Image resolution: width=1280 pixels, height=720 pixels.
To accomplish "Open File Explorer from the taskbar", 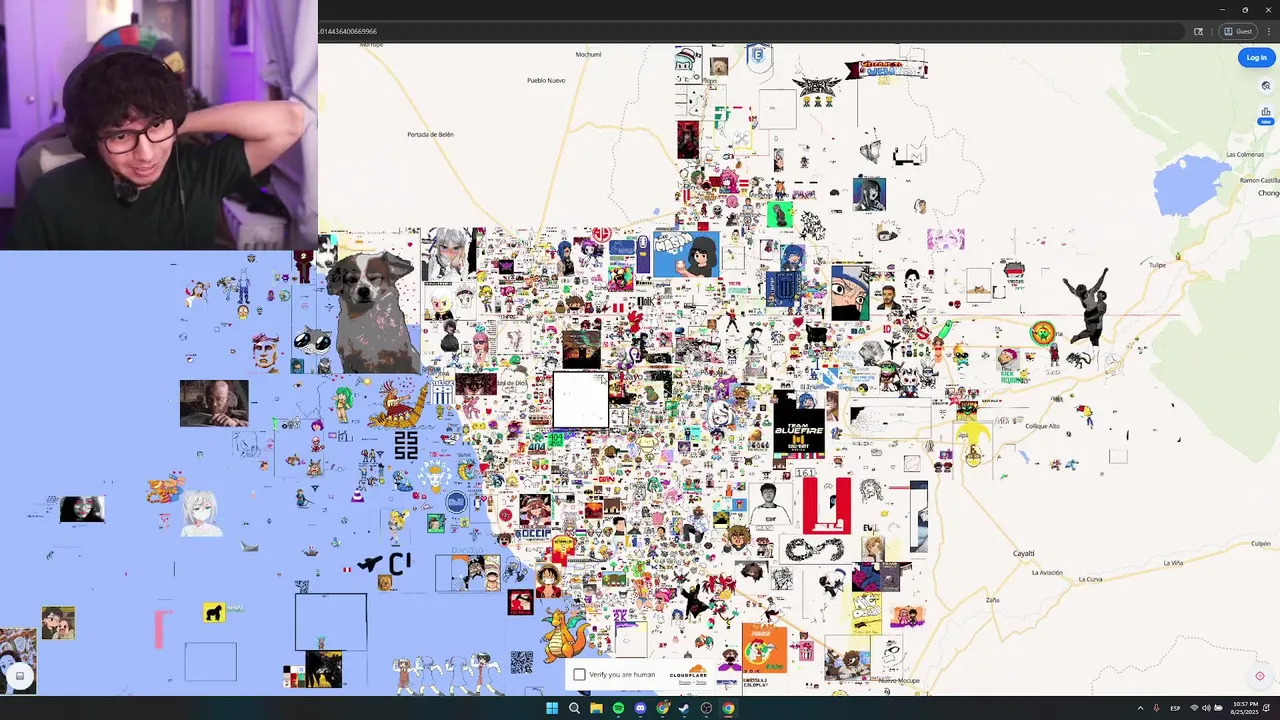I will click(596, 708).
